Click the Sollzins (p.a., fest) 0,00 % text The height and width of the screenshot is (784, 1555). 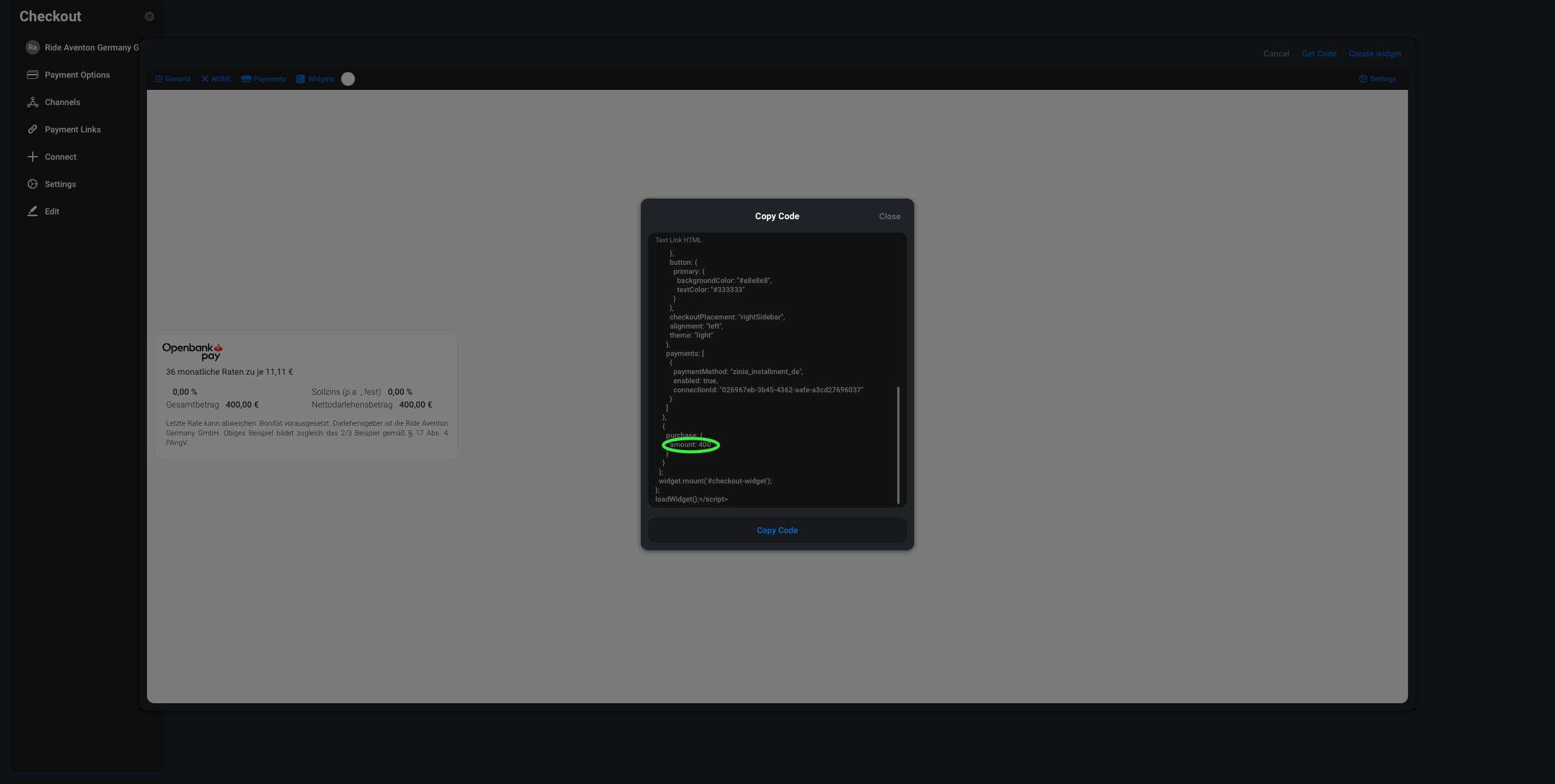362,392
